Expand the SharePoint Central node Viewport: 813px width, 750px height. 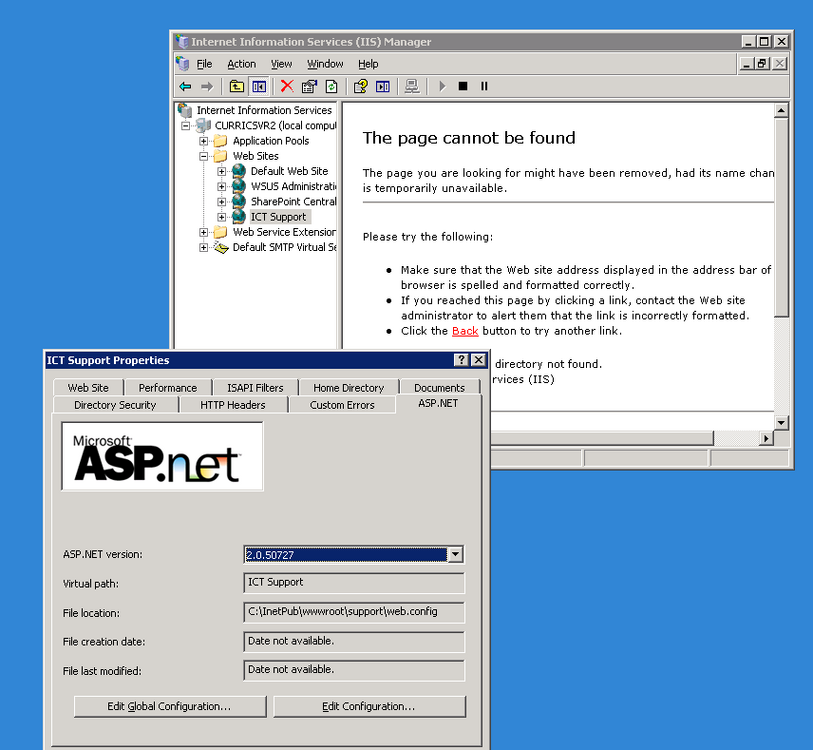coord(221,202)
